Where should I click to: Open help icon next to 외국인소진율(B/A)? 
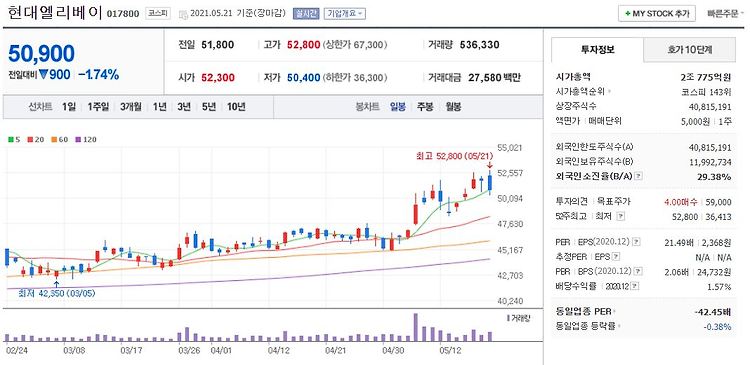(638, 177)
